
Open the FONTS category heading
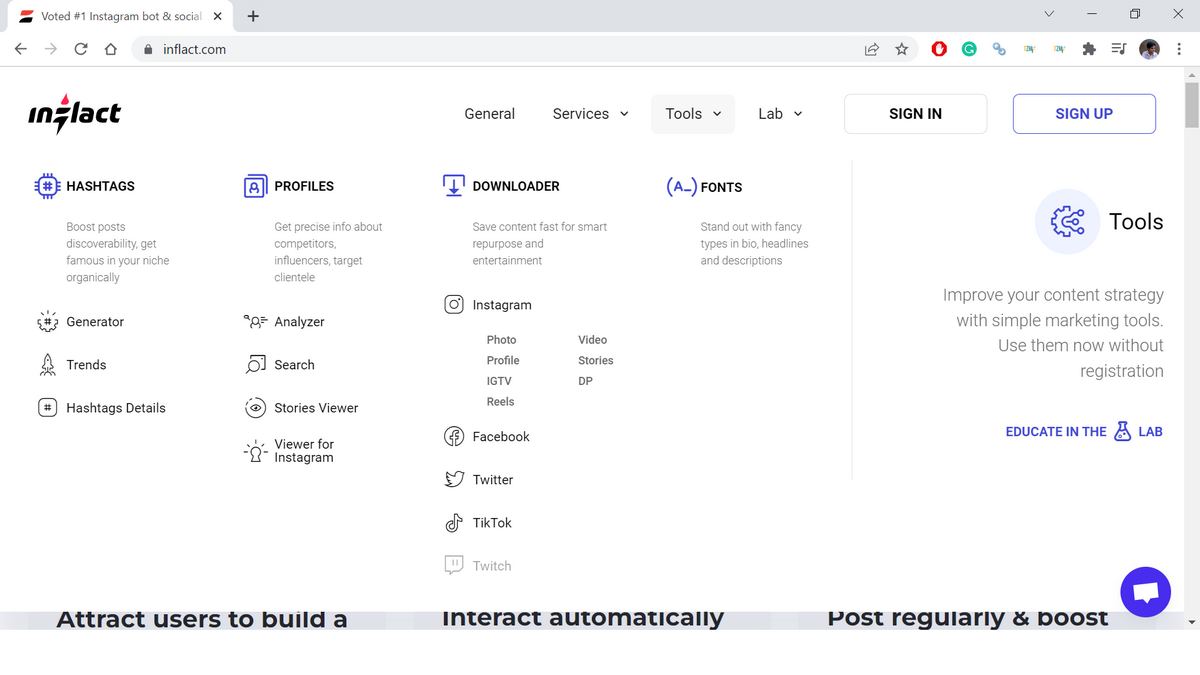721,187
